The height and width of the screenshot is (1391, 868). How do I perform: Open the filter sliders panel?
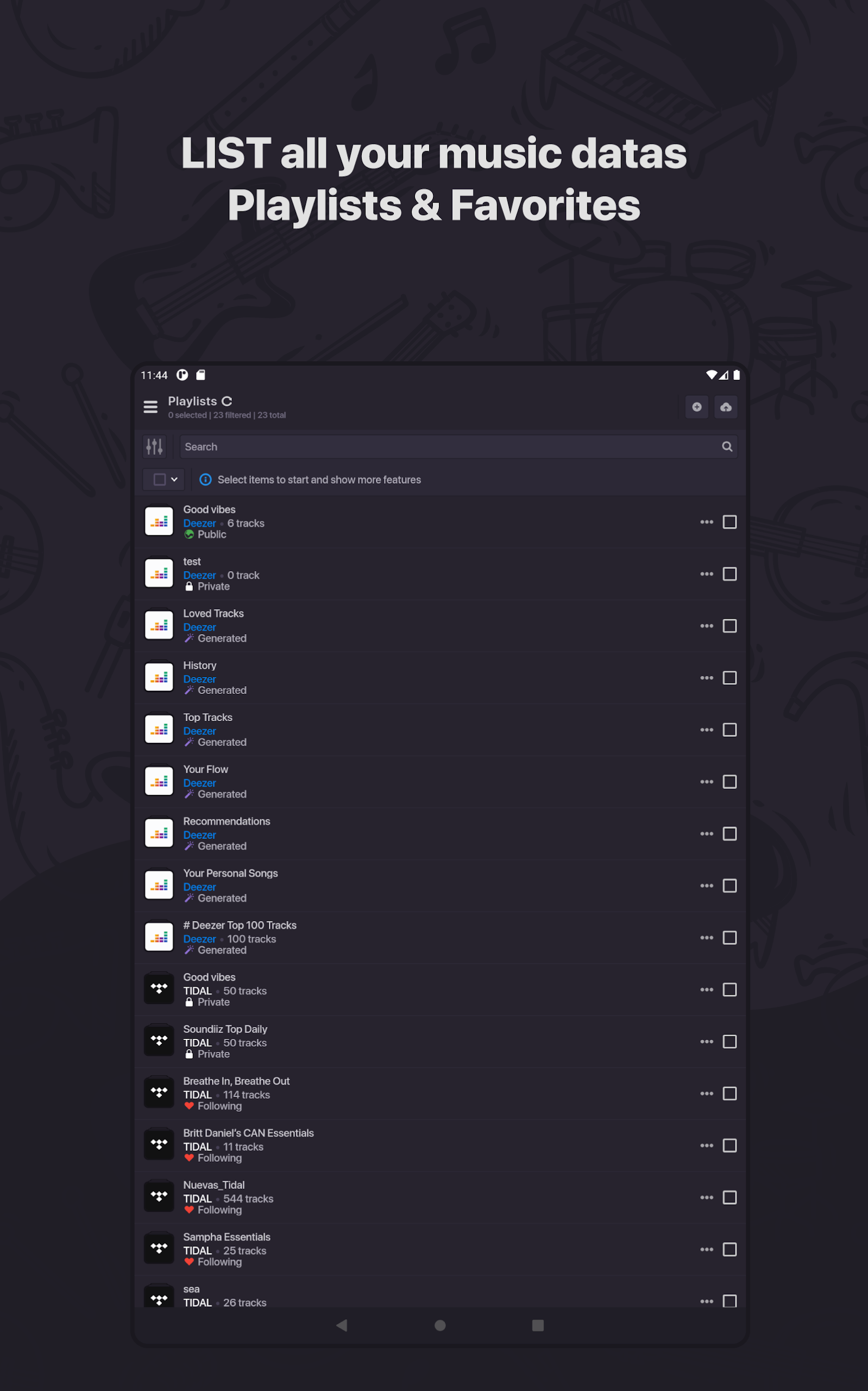point(154,447)
